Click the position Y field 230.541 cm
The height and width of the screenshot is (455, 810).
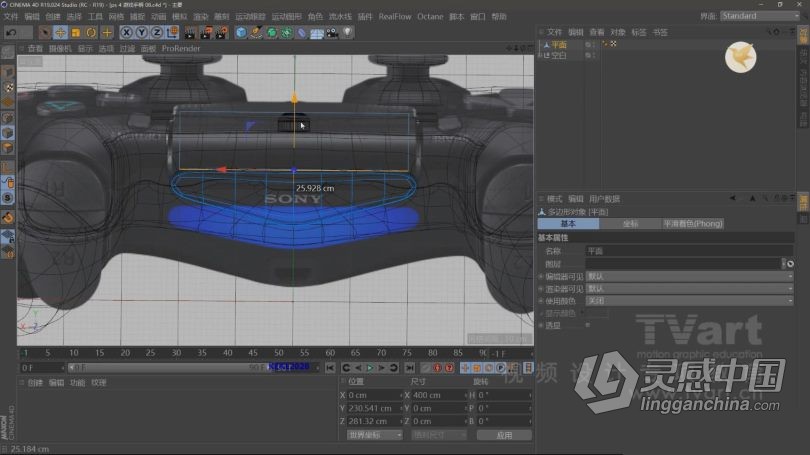[375, 408]
